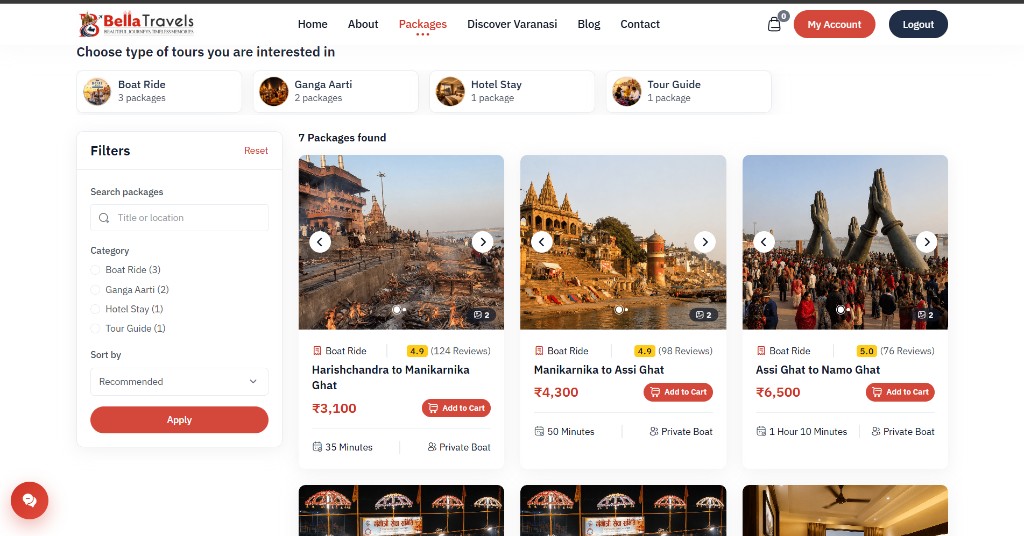Click carousel dot on Manikarnika to Assi image
1024x536 pixels.
[x=618, y=310]
